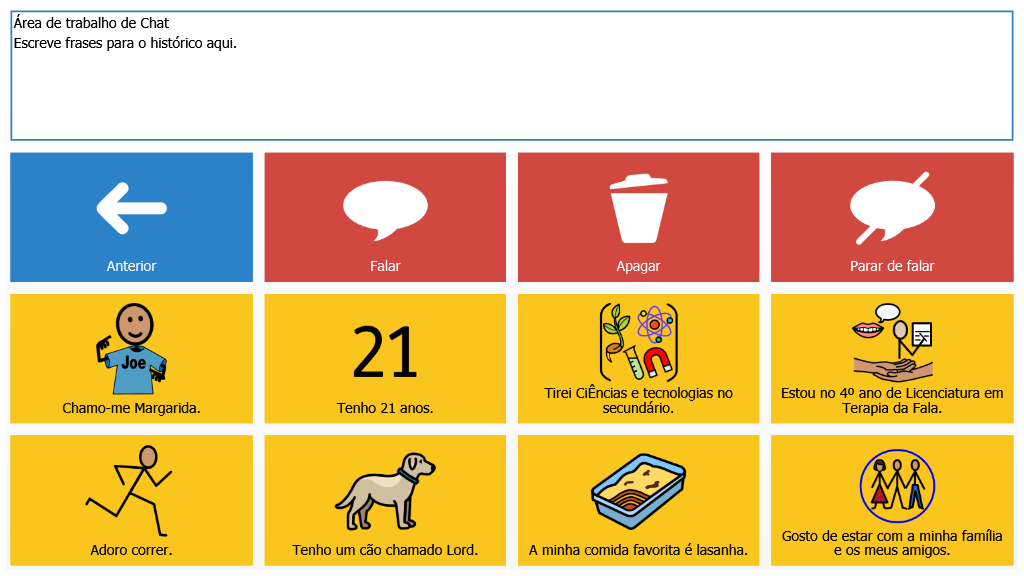Select the lasagna dish pictogram
The image size is (1024, 576).
[638, 490]
